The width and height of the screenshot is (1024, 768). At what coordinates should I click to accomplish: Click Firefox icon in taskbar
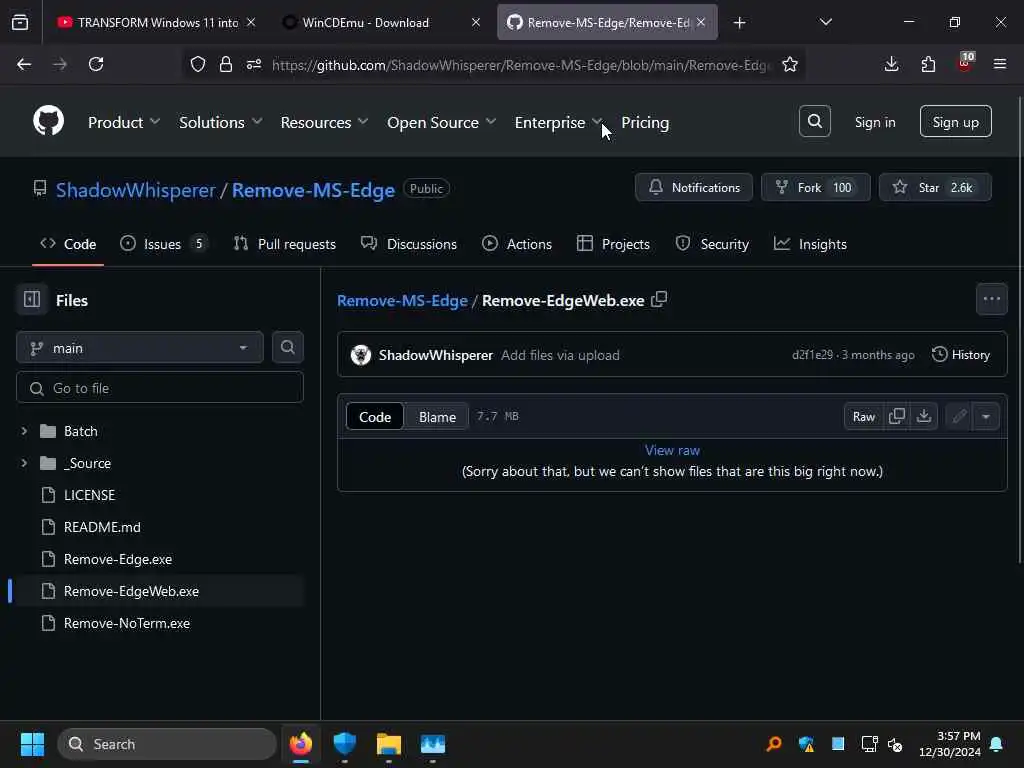pos(300,744)
